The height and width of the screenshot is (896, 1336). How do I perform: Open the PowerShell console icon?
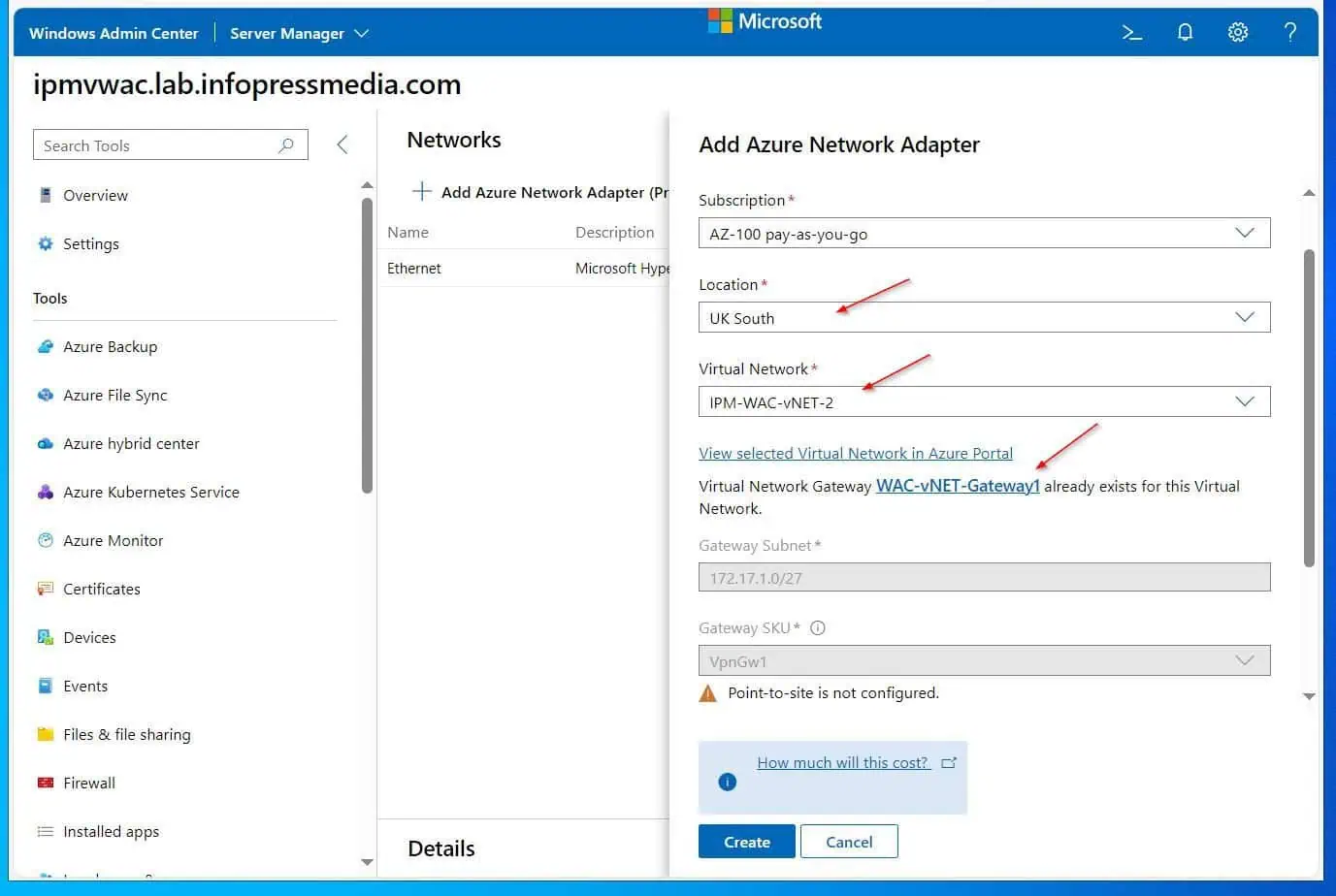click(x=1131, y=33)
